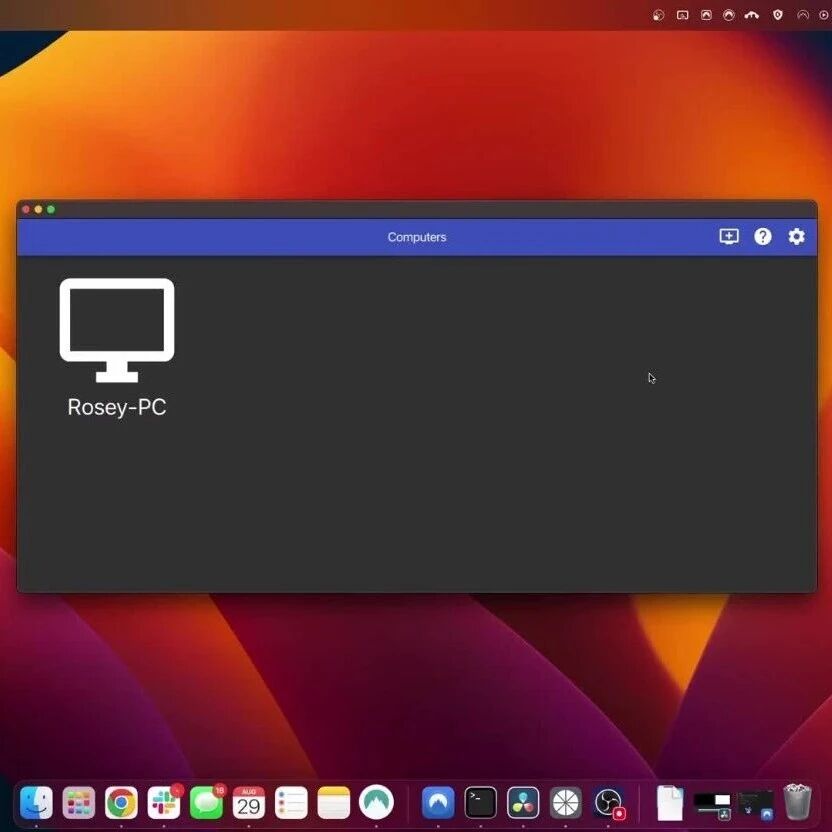This screenshot has height=832, width=832.
Task: Open OBS Studio from the dock
Action: 608,802
